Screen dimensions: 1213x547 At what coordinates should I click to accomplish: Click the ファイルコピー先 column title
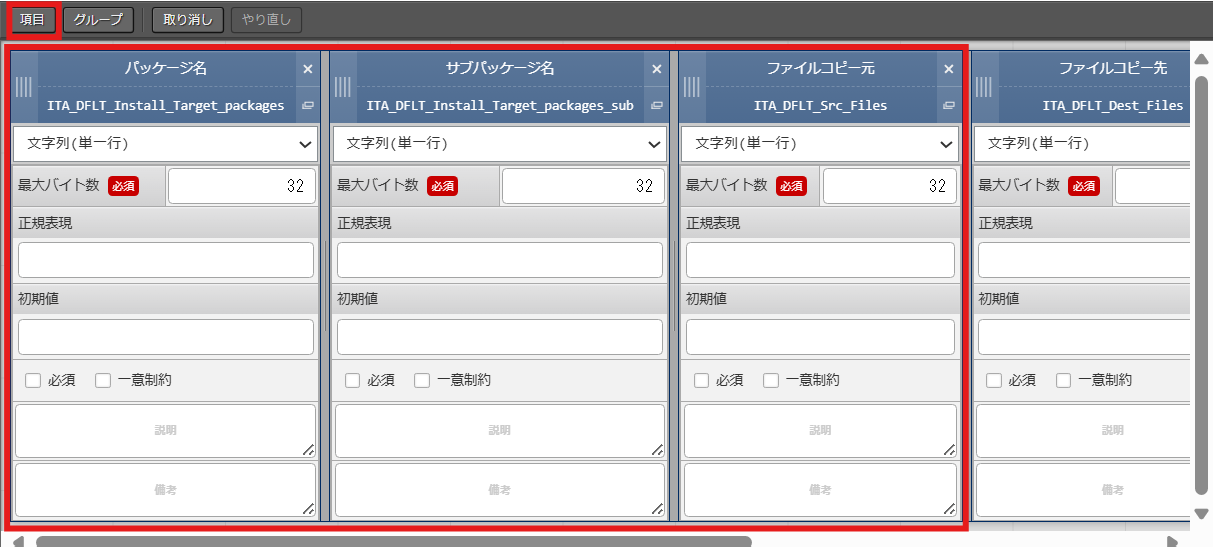click(x=1113, y=69)
